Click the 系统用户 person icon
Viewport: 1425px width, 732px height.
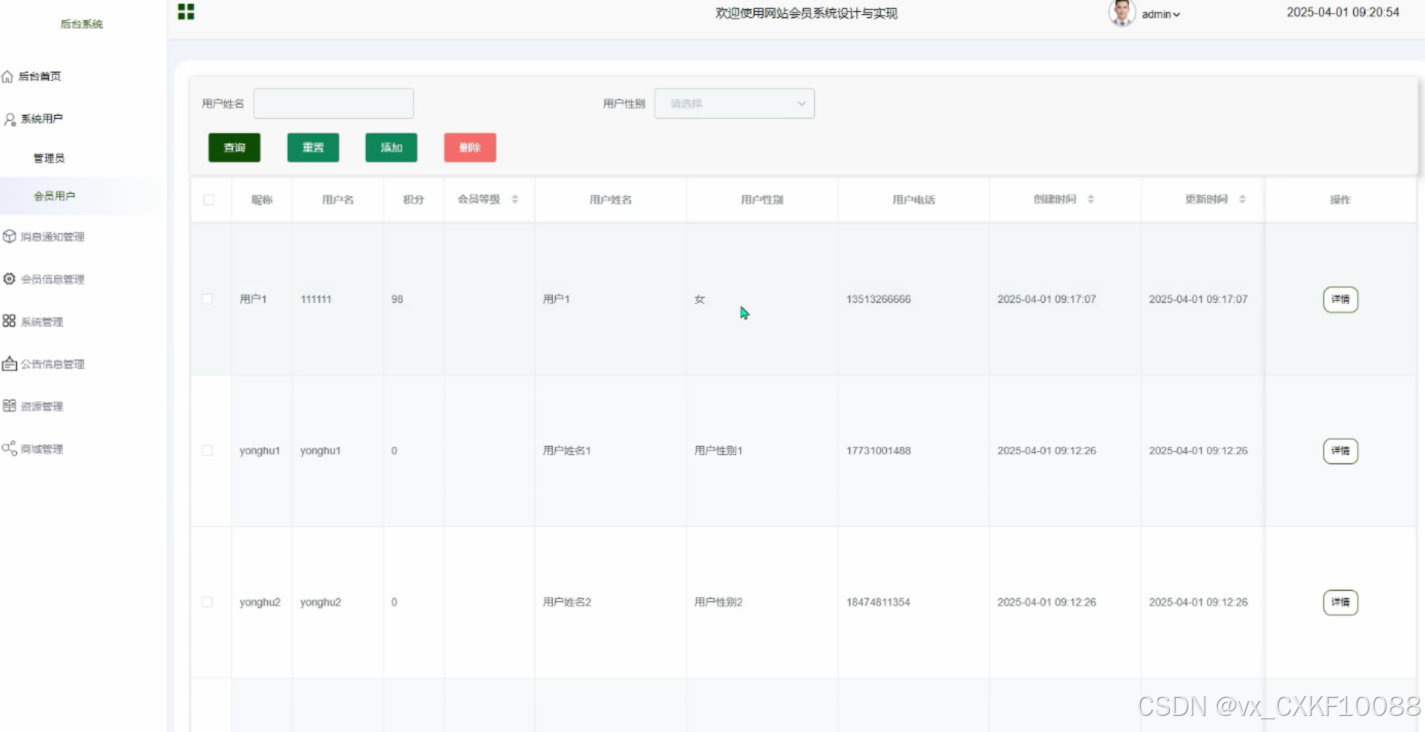10,119
